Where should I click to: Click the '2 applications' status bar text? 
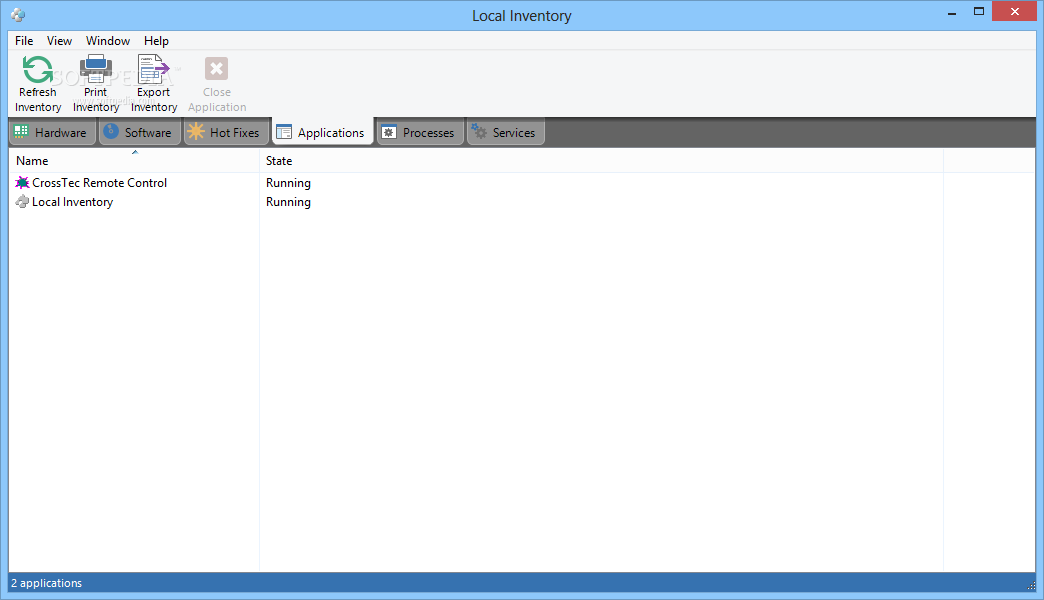47,583
